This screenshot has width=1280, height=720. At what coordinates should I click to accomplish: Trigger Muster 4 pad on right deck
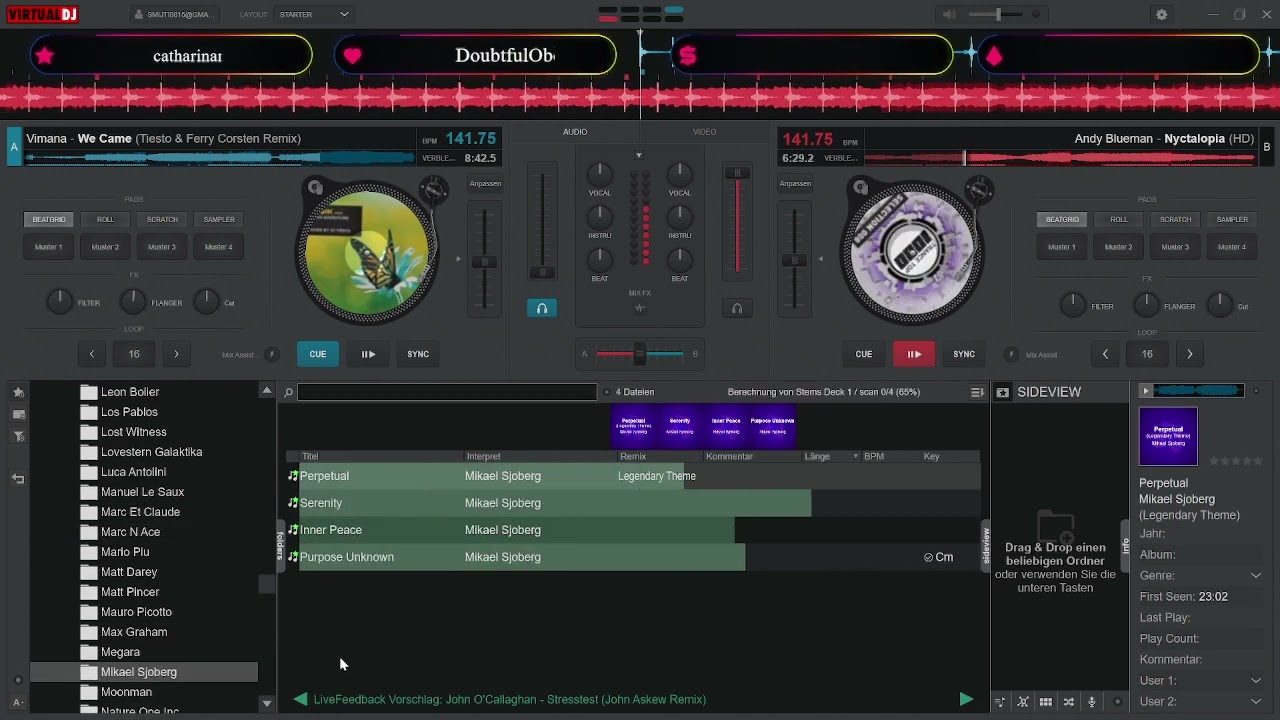click(1232, 247)
